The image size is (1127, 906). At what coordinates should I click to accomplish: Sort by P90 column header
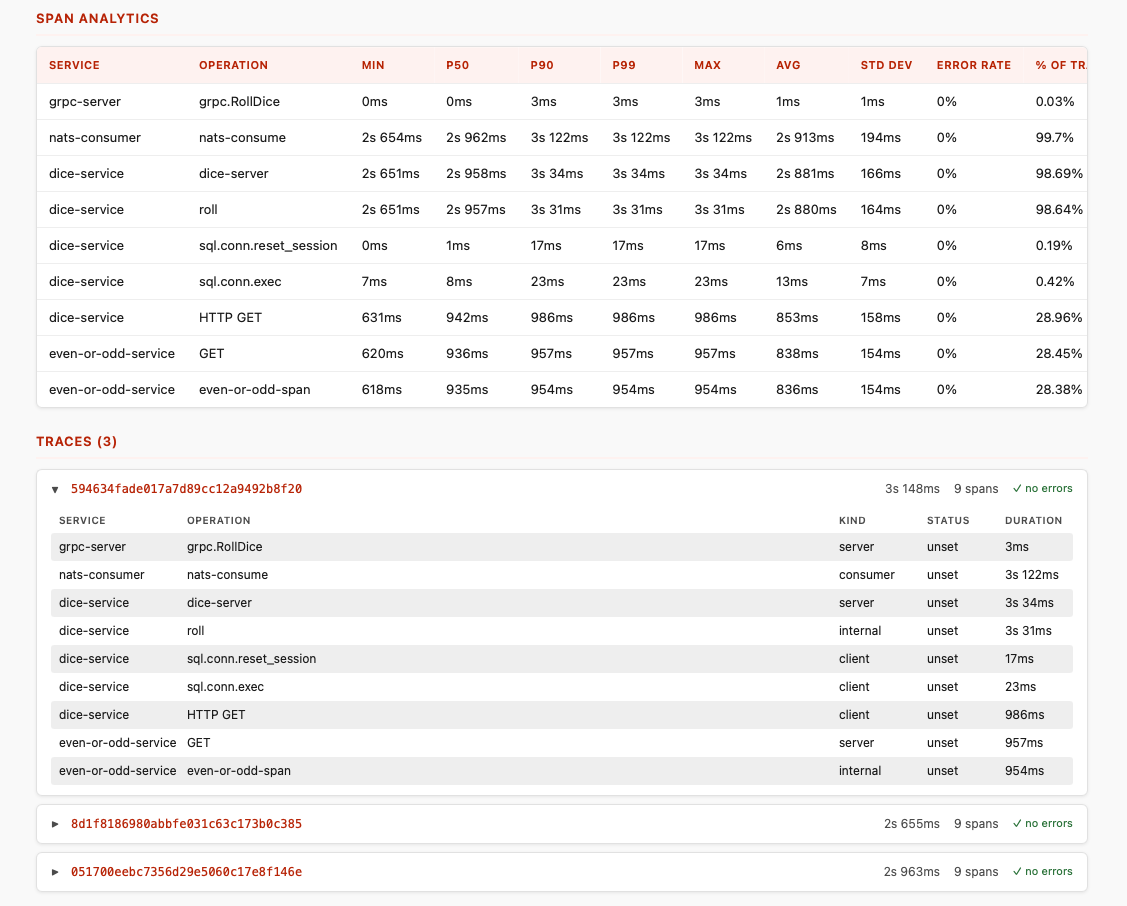[x=542, y=65]
